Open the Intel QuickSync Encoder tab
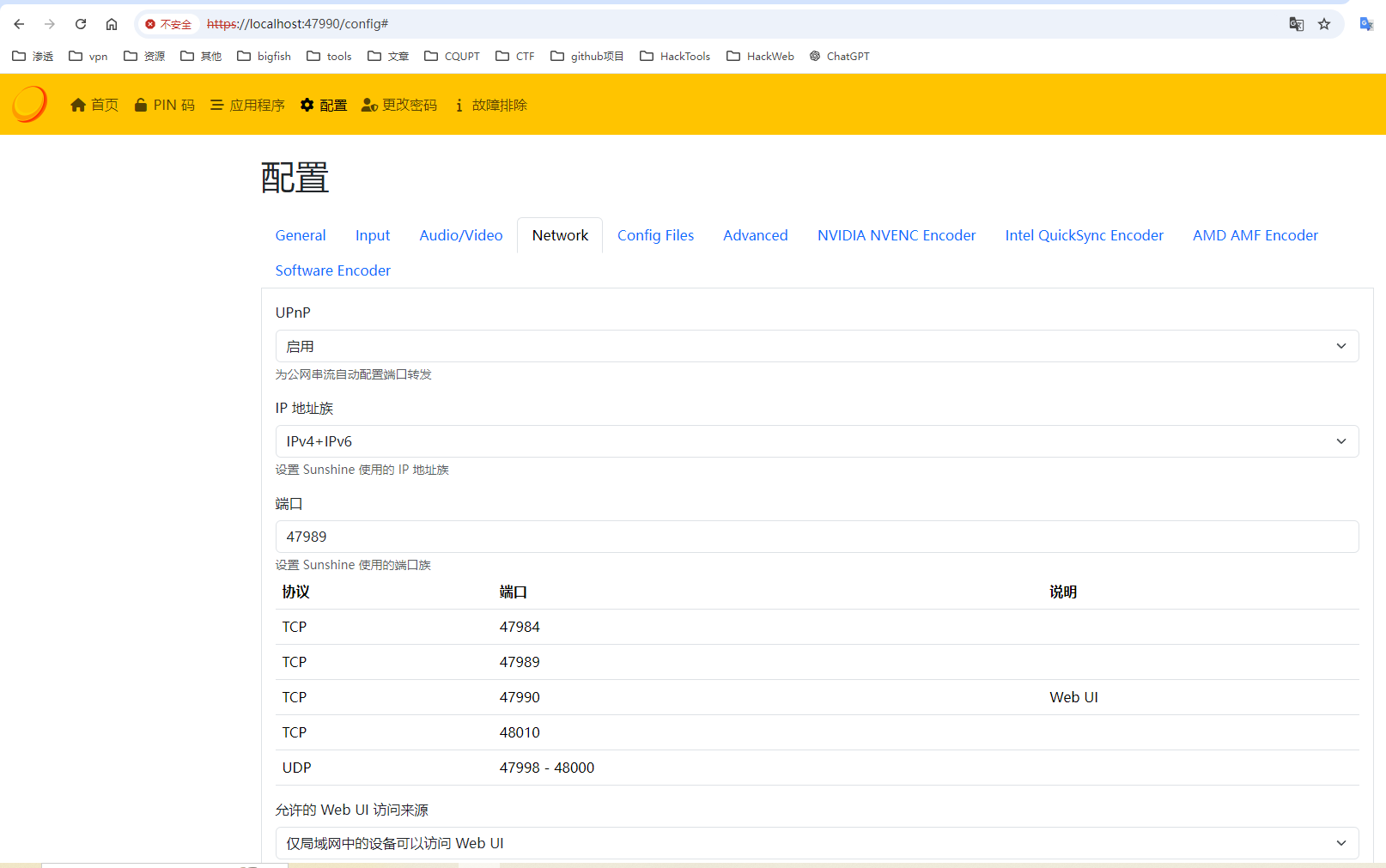This screenshot has height=868, width=1386. pyautogui.click(x=1085, y=235)
